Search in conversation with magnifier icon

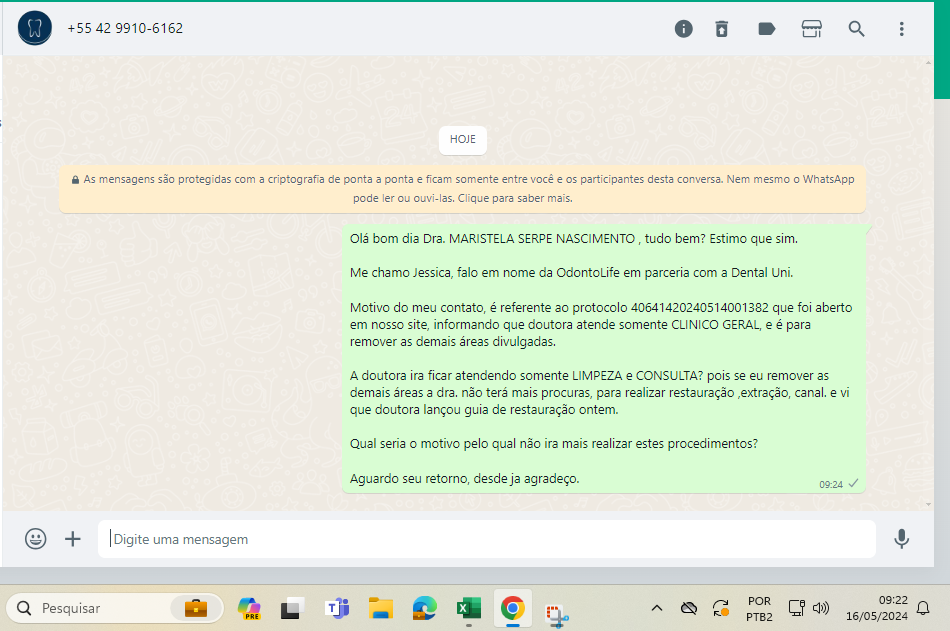click(856, 28)
